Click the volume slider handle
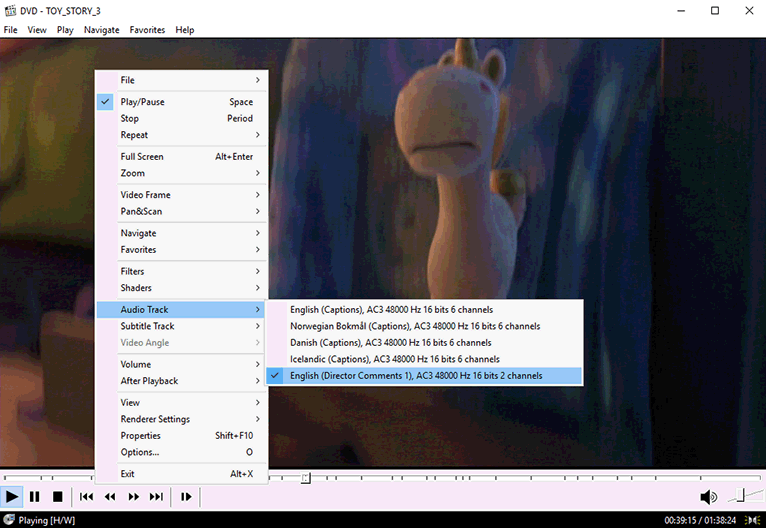The image size is (766, 528). (741, 495)
